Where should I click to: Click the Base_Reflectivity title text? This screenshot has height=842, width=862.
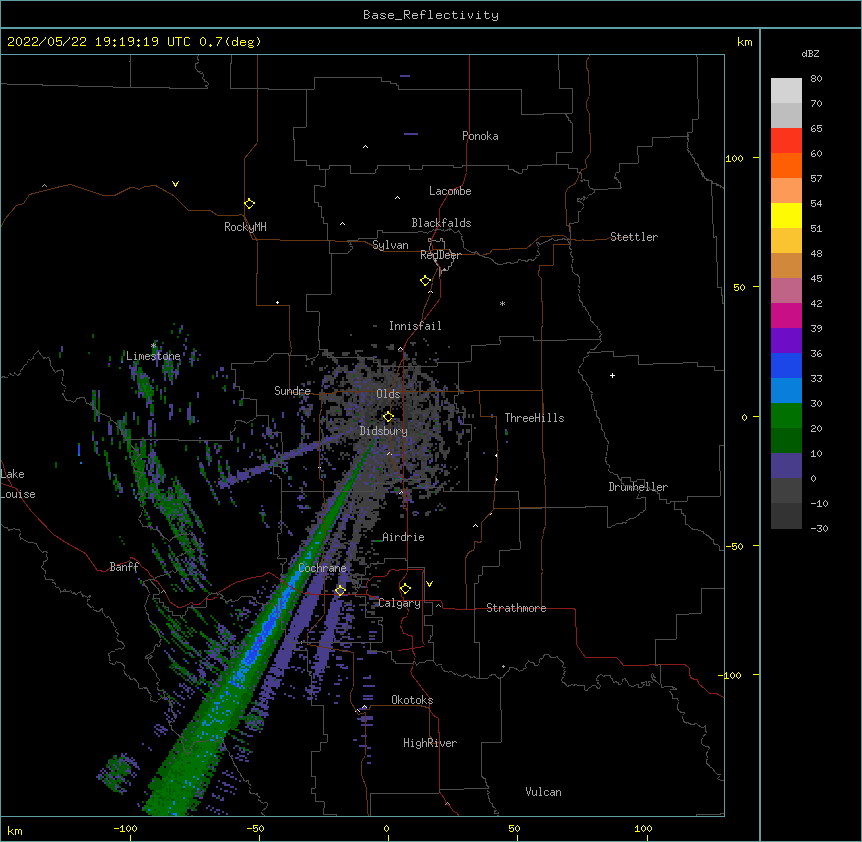pos(431,15)
